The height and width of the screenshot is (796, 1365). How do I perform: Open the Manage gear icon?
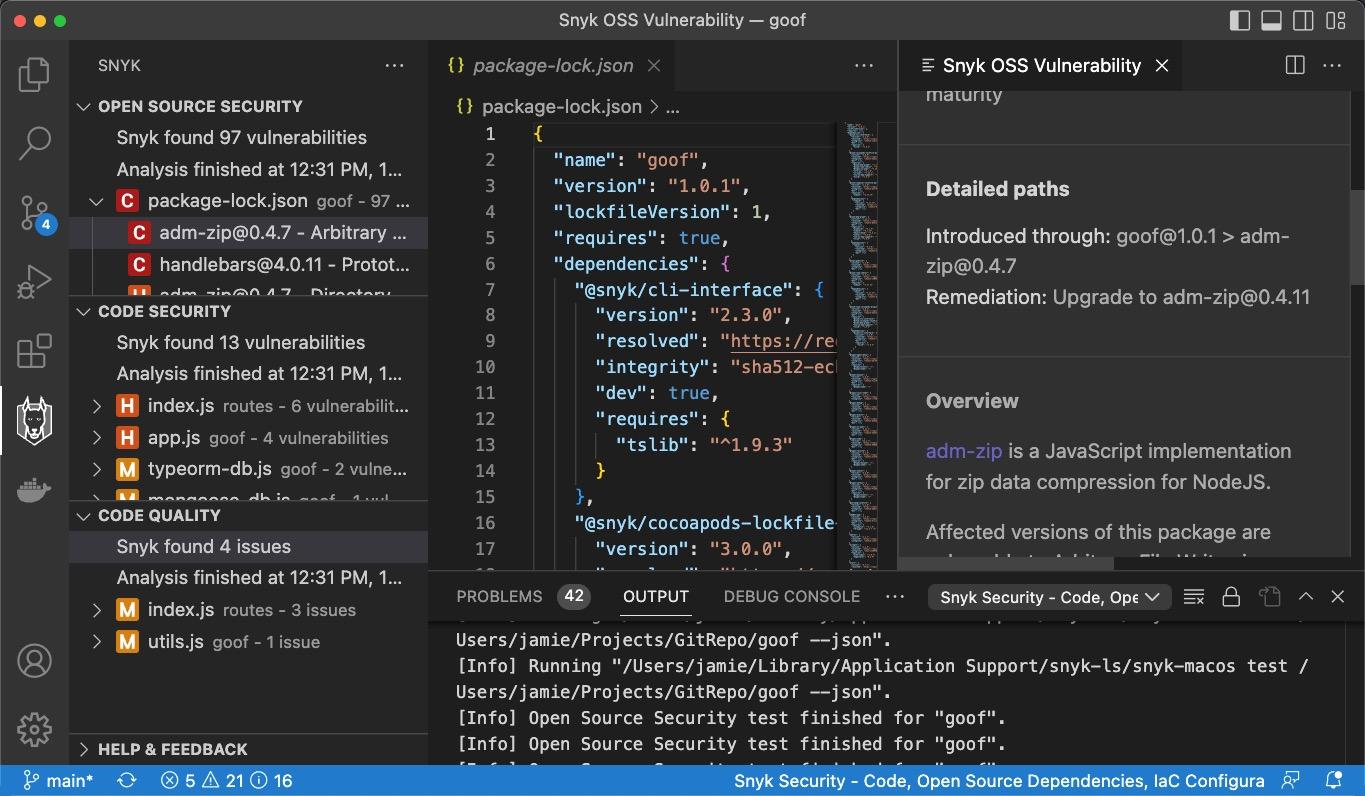pos(34,730)
